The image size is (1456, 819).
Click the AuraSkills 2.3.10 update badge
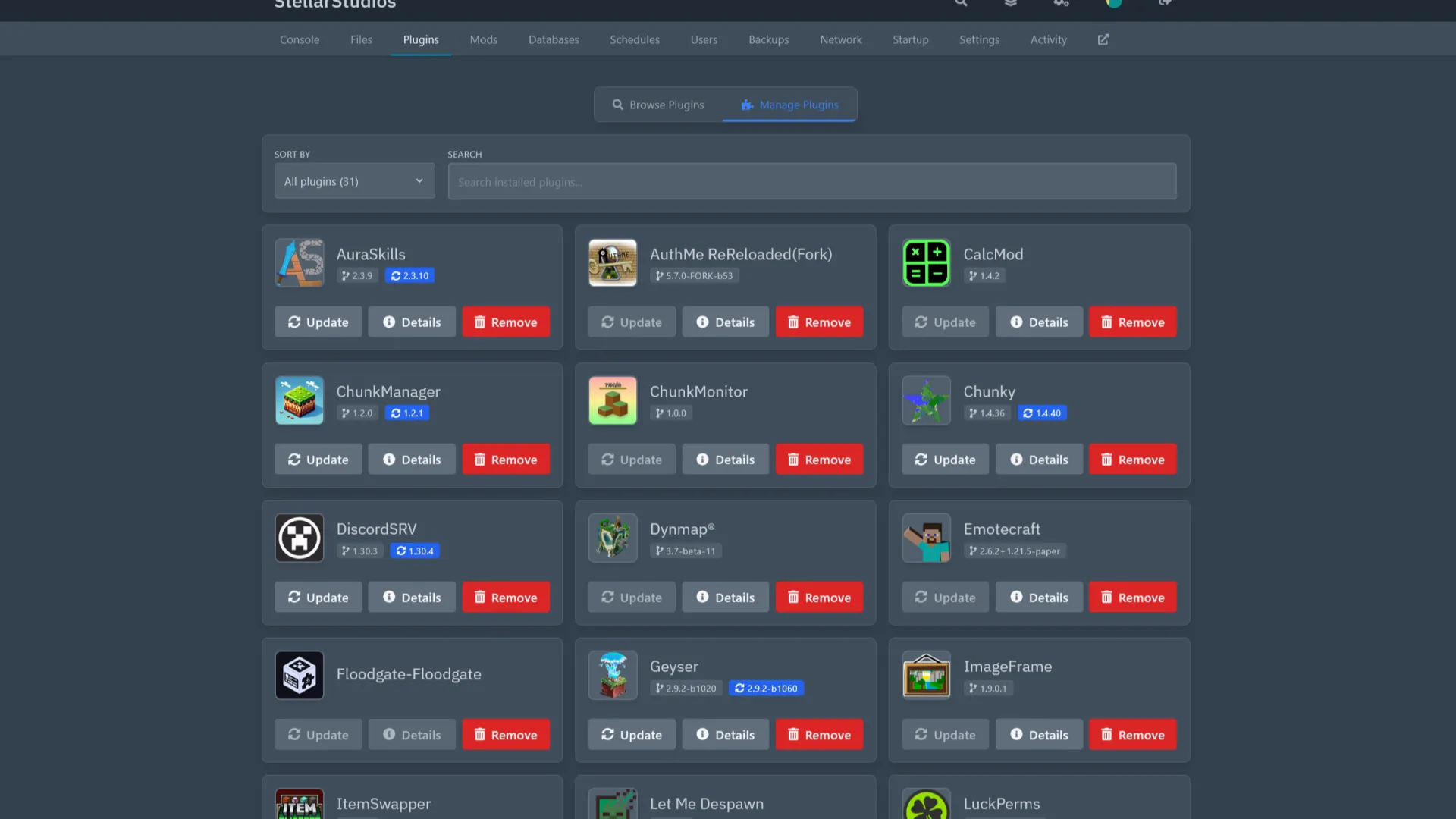tap(409, 276)
